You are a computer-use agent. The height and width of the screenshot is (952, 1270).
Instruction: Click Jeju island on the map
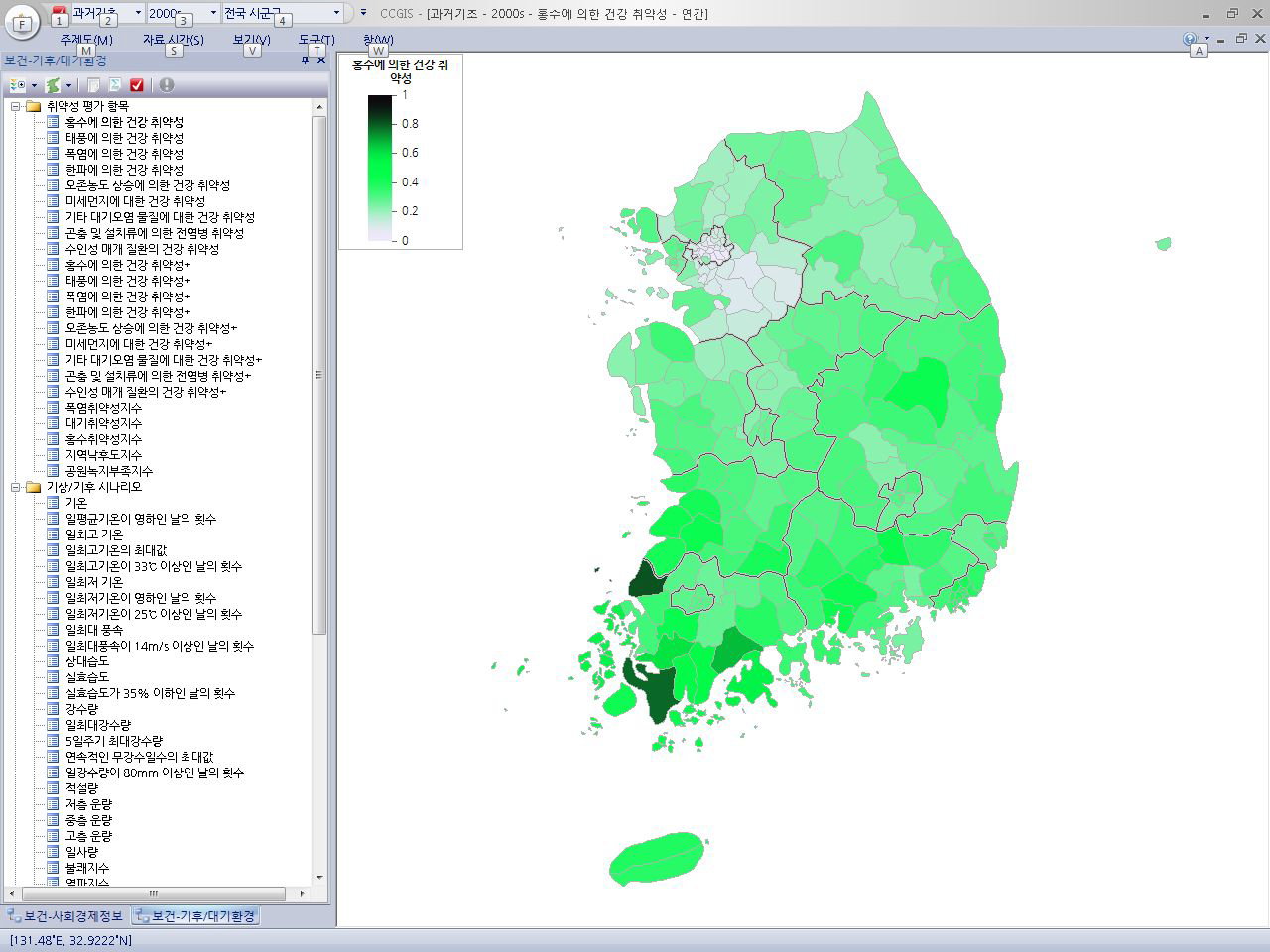[x=658, y=858]
